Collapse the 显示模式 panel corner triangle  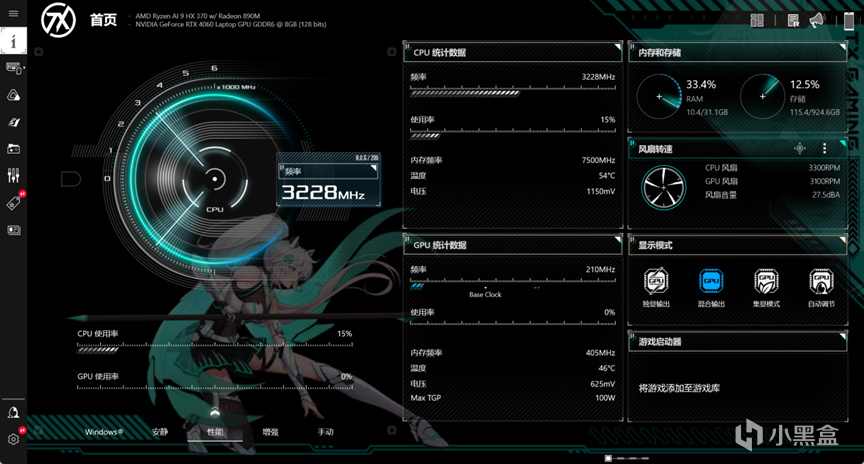(843, 240)
